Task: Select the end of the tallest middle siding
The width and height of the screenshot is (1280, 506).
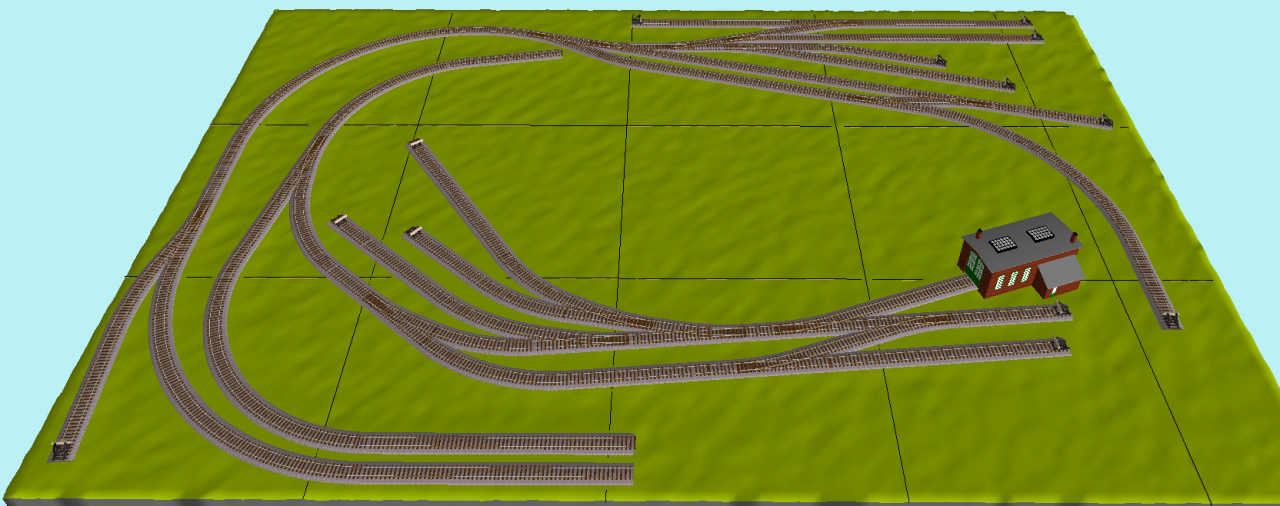Action: (417, 146)
